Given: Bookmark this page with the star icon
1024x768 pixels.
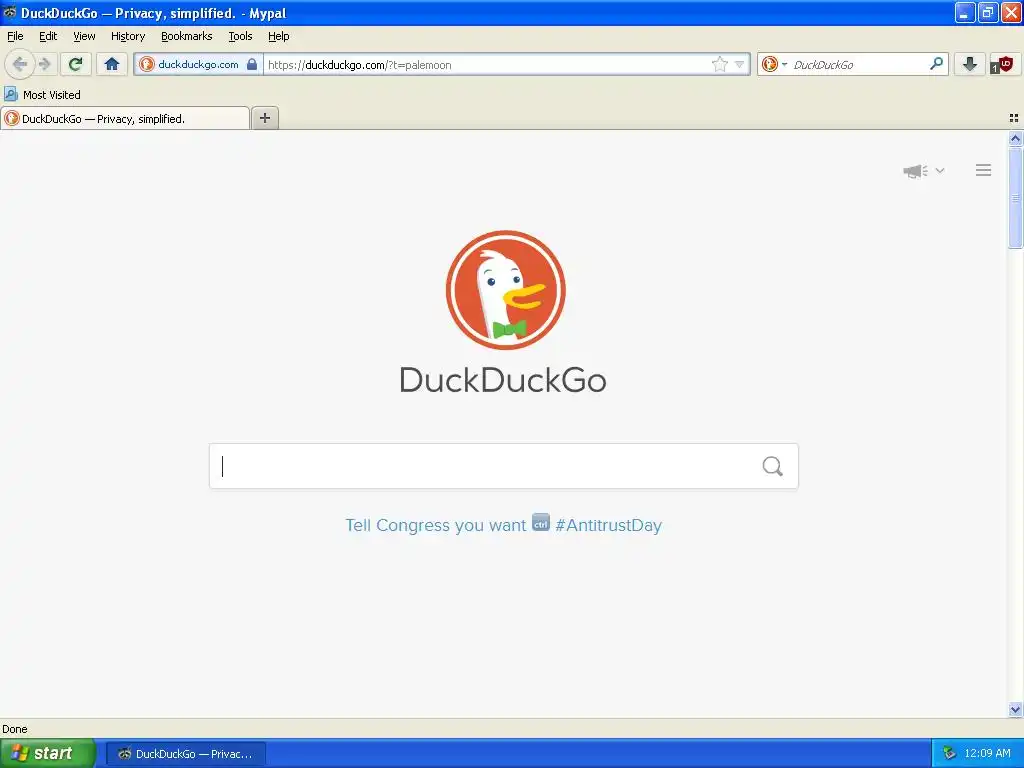Looking at the screenshot, I should pos(720,64).
